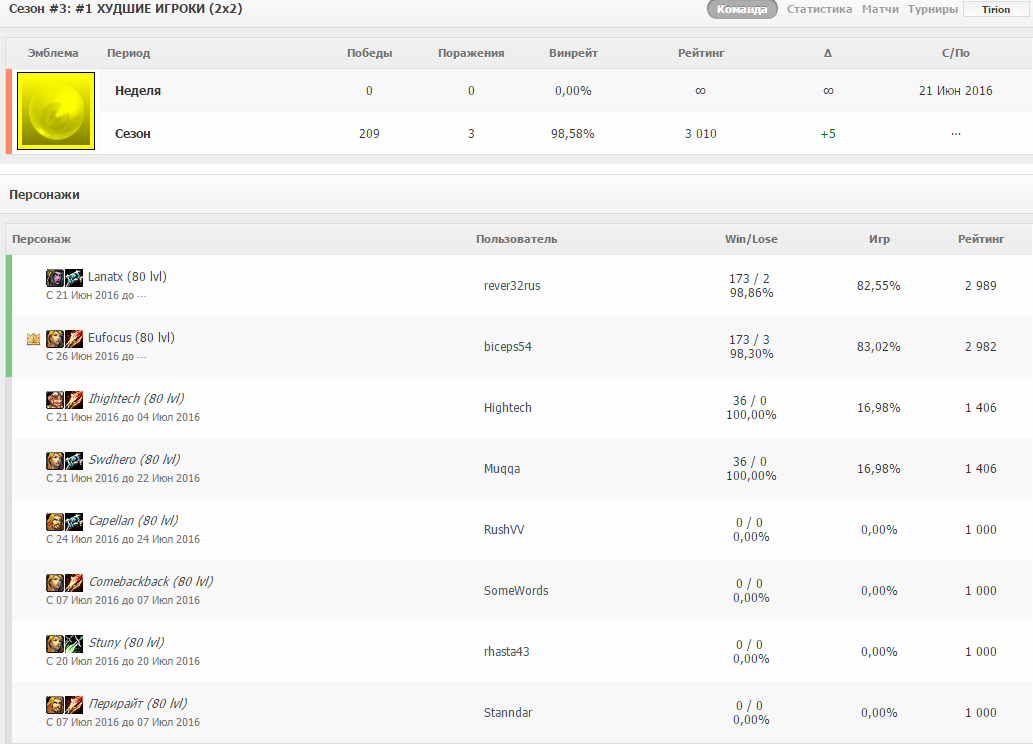Viewport: 1033px width, 744px height.
Task: Click the class icon beside Перирайт
Action: click(74, 704)
